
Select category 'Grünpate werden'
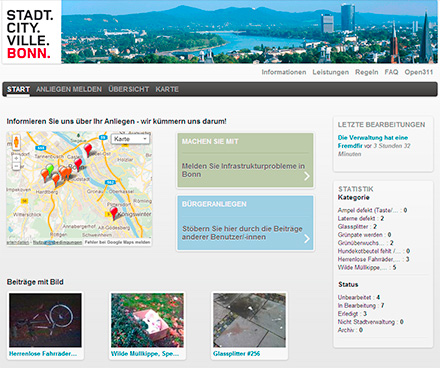tap(360, 235)
